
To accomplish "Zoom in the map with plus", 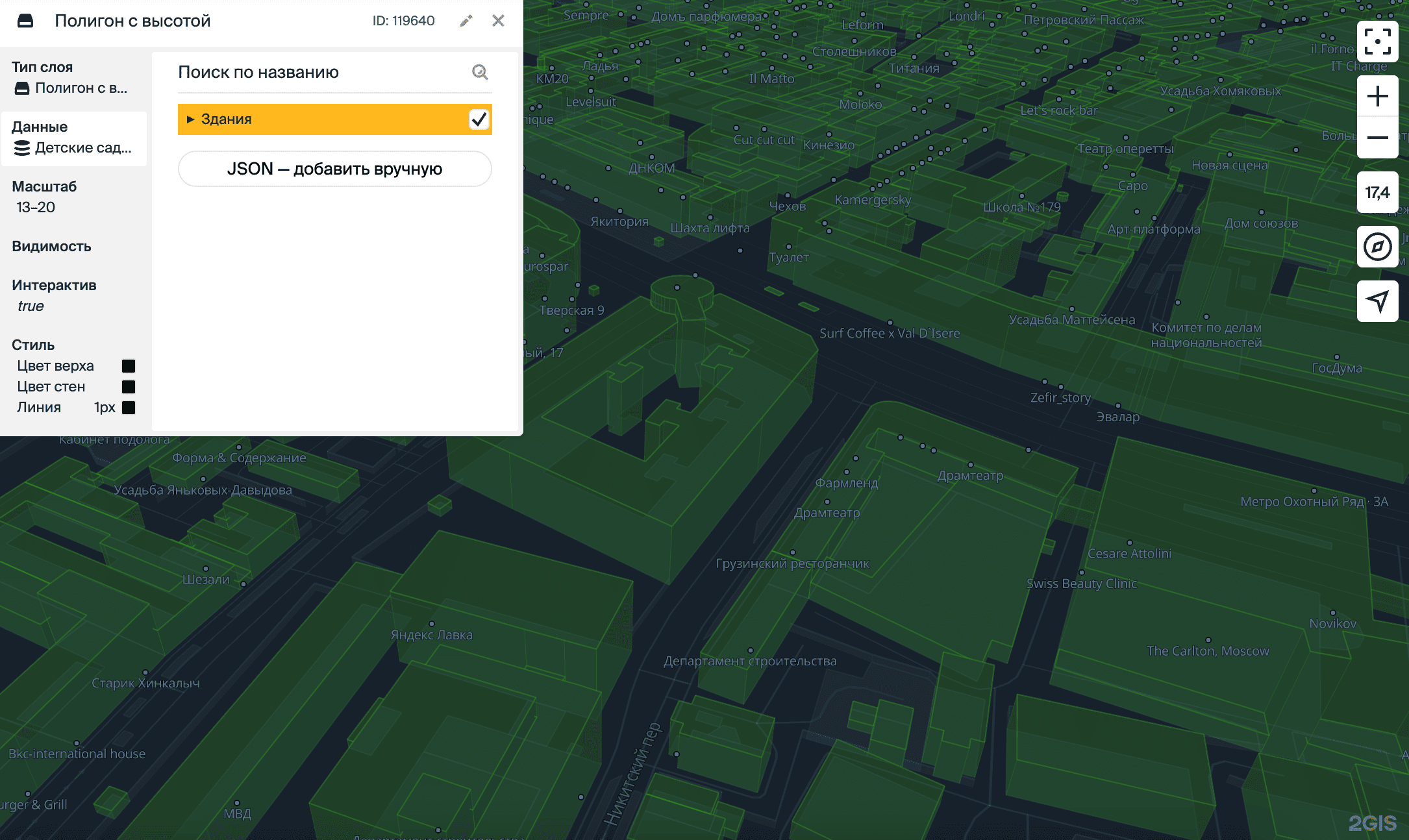I will pyautogui.click(x=1377, y=97).
